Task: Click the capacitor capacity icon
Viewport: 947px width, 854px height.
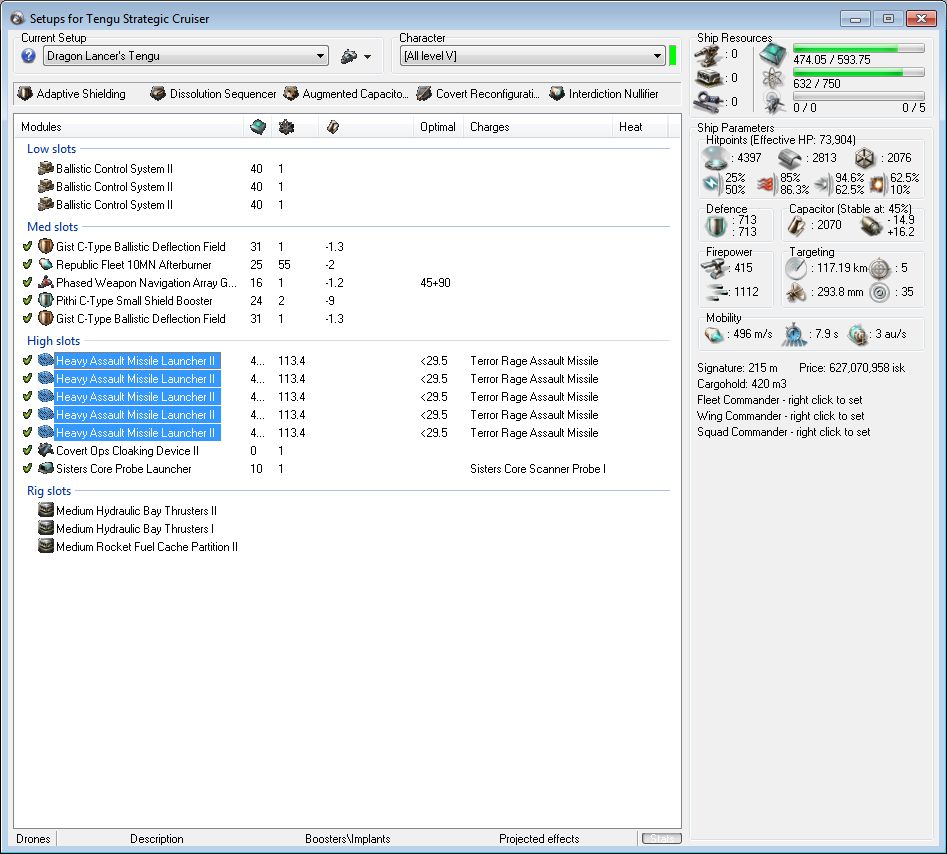Action: [x=797, y=225]
